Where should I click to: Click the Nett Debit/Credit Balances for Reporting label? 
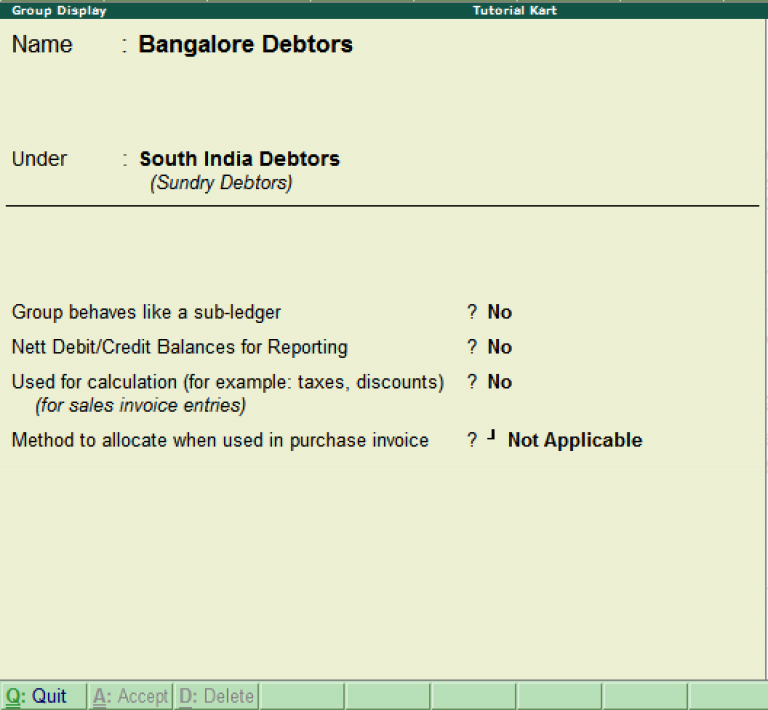[x=180, y=347]
